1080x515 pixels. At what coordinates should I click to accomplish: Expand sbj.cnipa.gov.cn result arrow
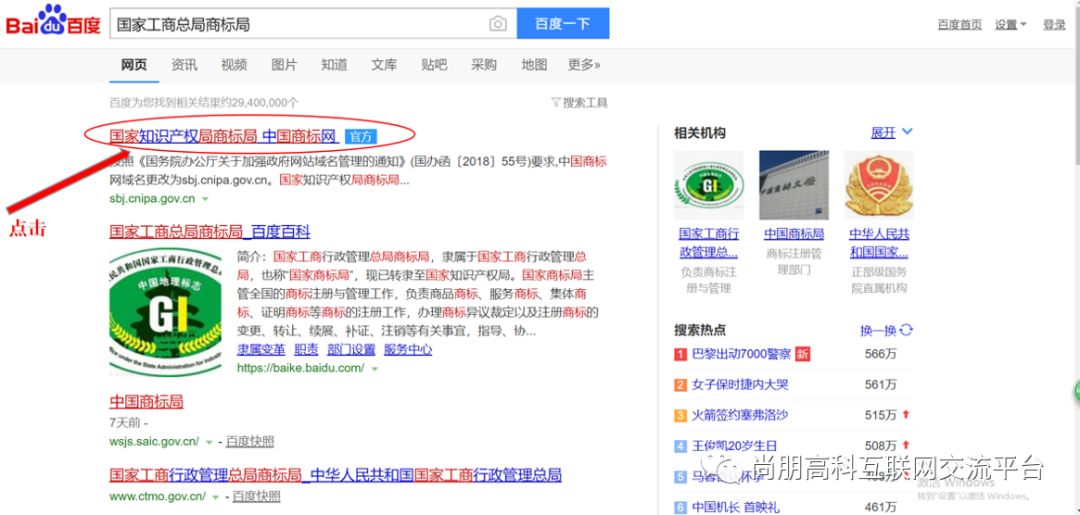coord(205,199)
